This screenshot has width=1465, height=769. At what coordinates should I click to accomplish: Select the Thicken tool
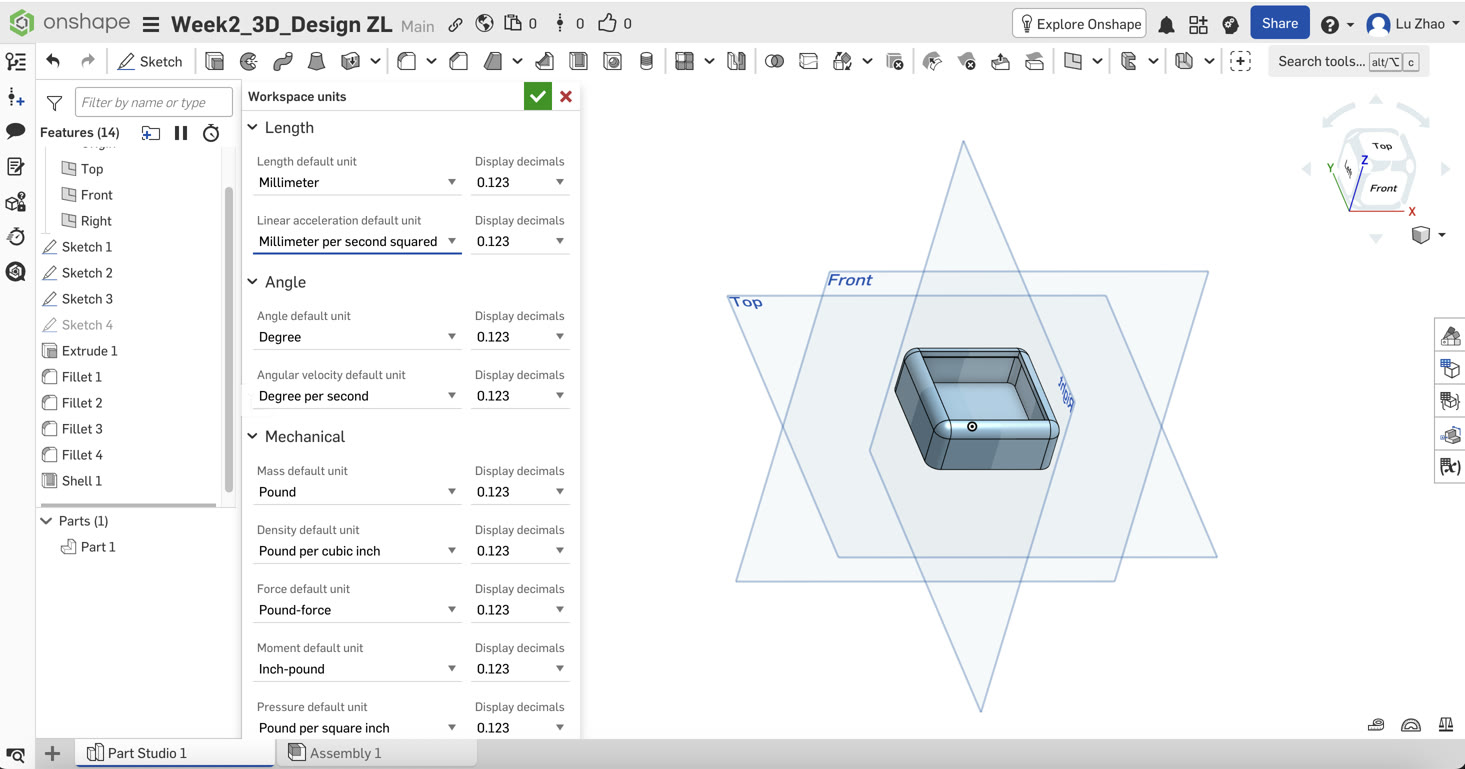pyautogui.click(x=351, y=61)
